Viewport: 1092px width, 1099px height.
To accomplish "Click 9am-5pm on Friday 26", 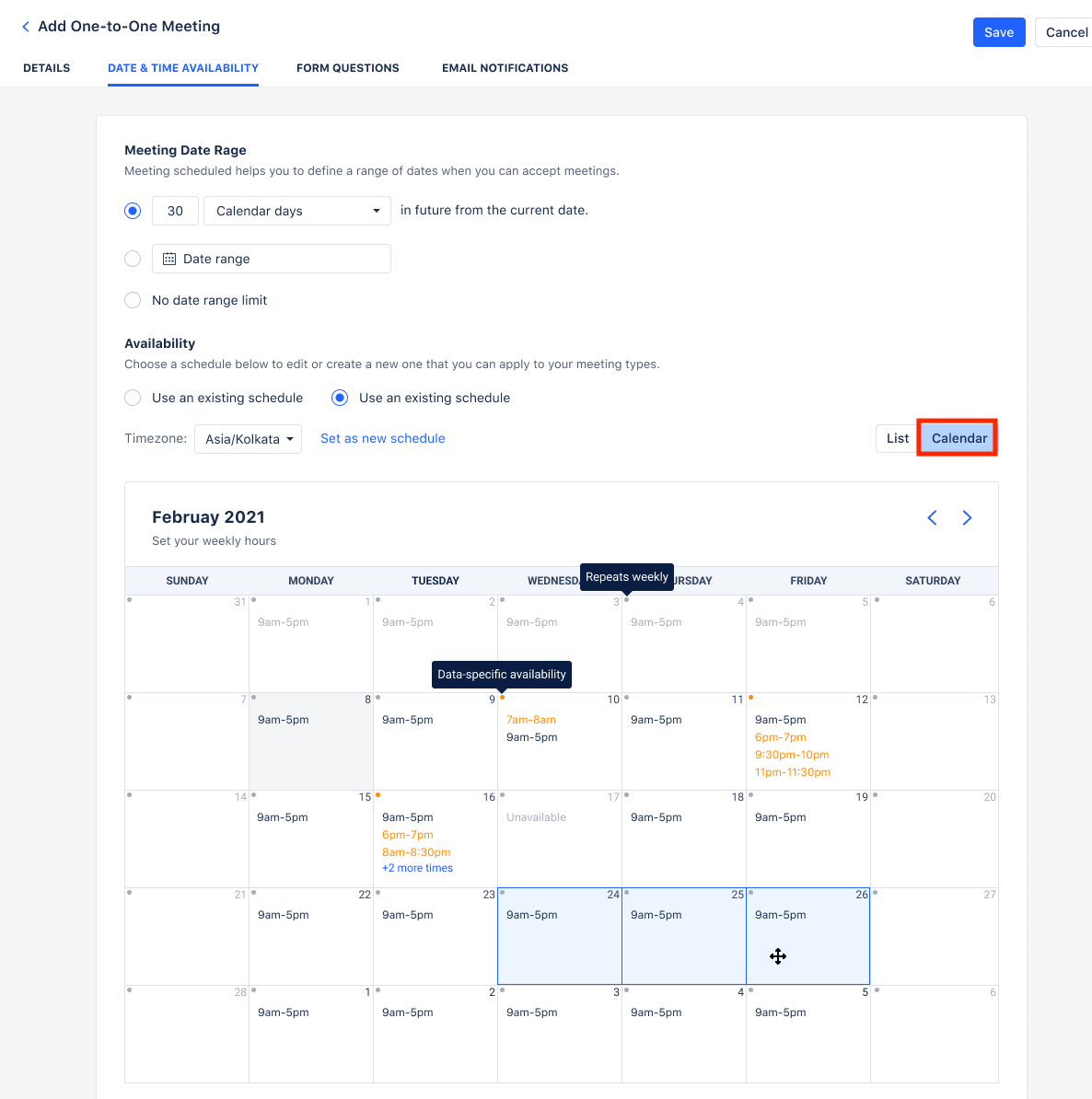I will tap(780, 915).
